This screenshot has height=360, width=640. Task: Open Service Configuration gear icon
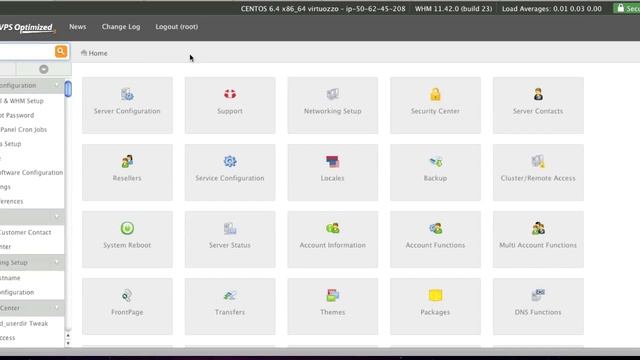pyautogui.click(x=230, y=161)
